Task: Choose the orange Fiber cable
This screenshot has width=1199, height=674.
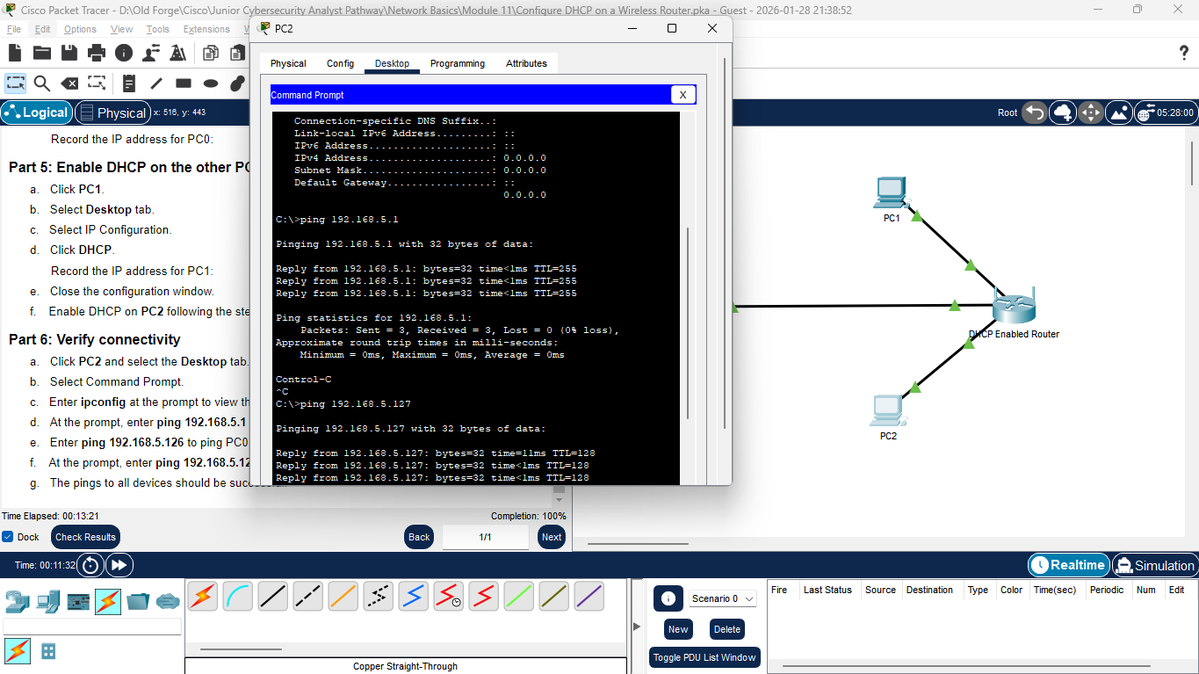Action: coord(343,597)
